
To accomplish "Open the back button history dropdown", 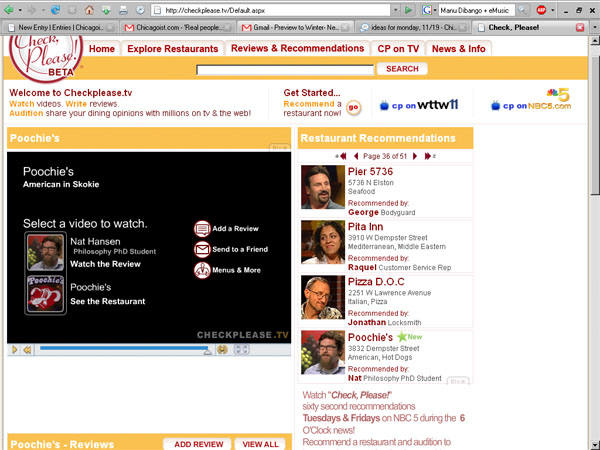I will (x=20, y=10).
